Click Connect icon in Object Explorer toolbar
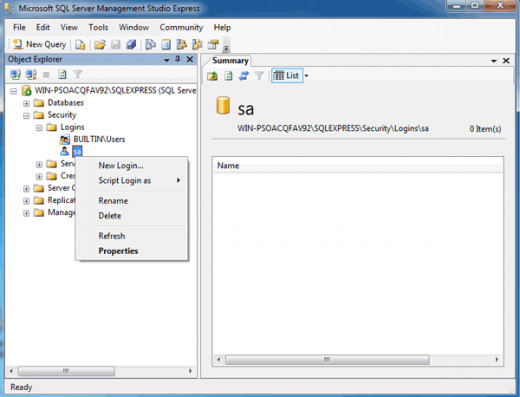Viewport: 520px width, 397px height. (x=15, y=74)
